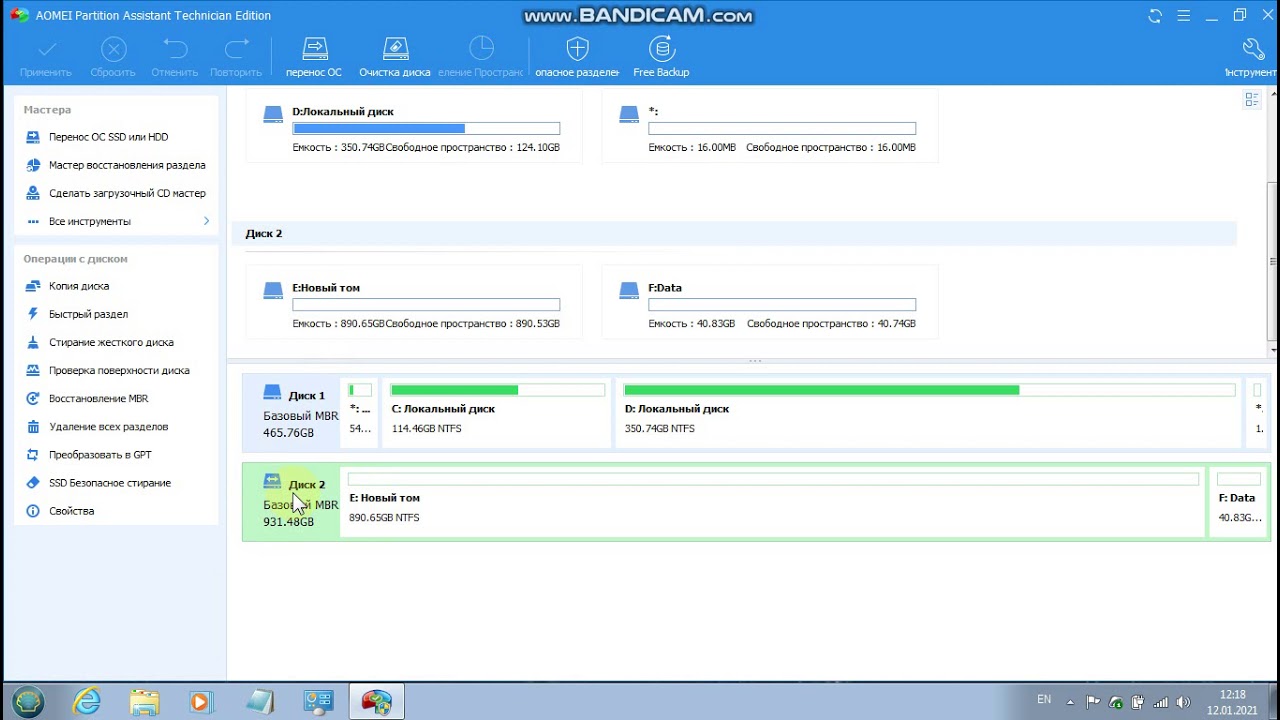Click the C: partition green usage bar
The image size is (1280, 720).
pyautogui.click(x=498, y=390)
